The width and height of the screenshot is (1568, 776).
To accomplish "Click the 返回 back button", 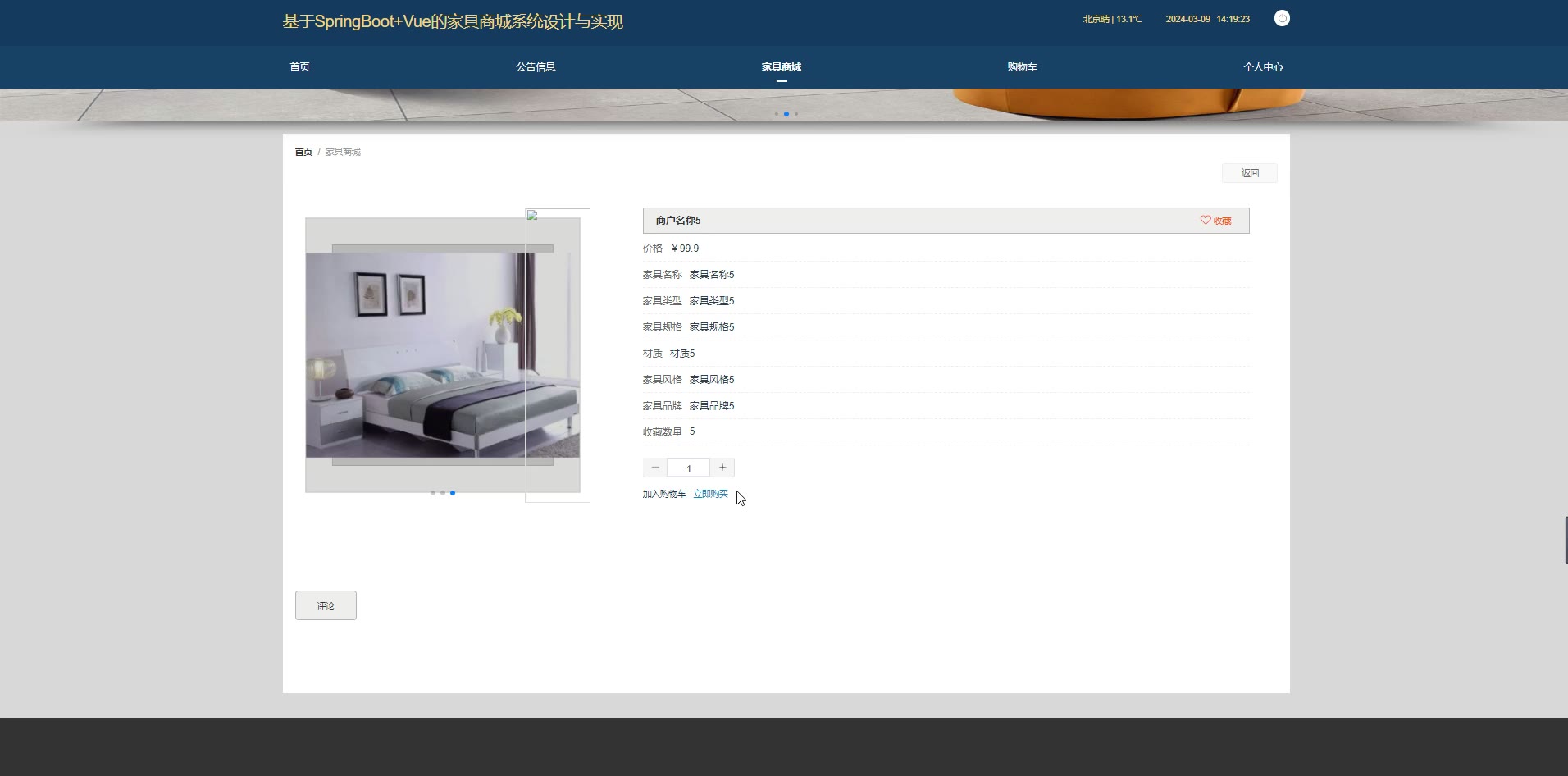I will pos(1250,173).
